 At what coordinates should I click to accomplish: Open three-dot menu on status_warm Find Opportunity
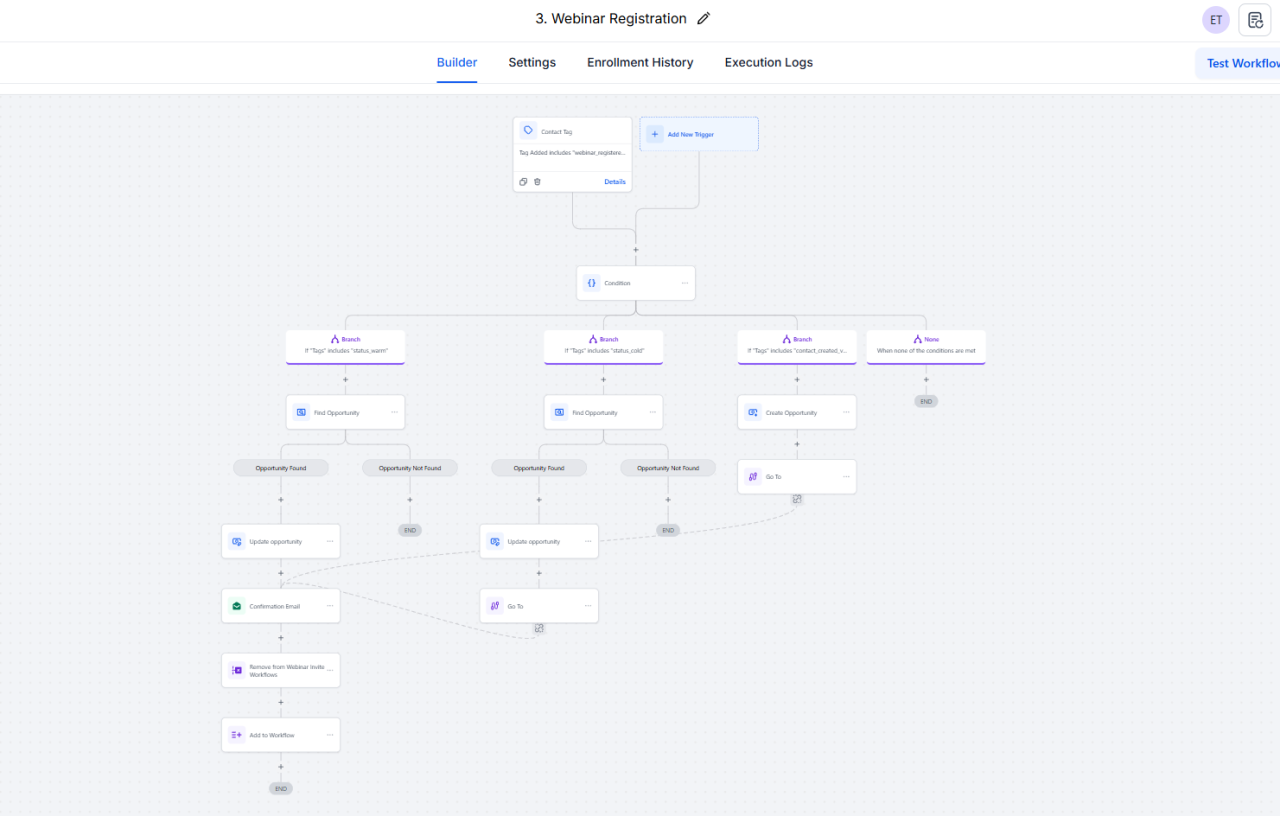(395, 412)
